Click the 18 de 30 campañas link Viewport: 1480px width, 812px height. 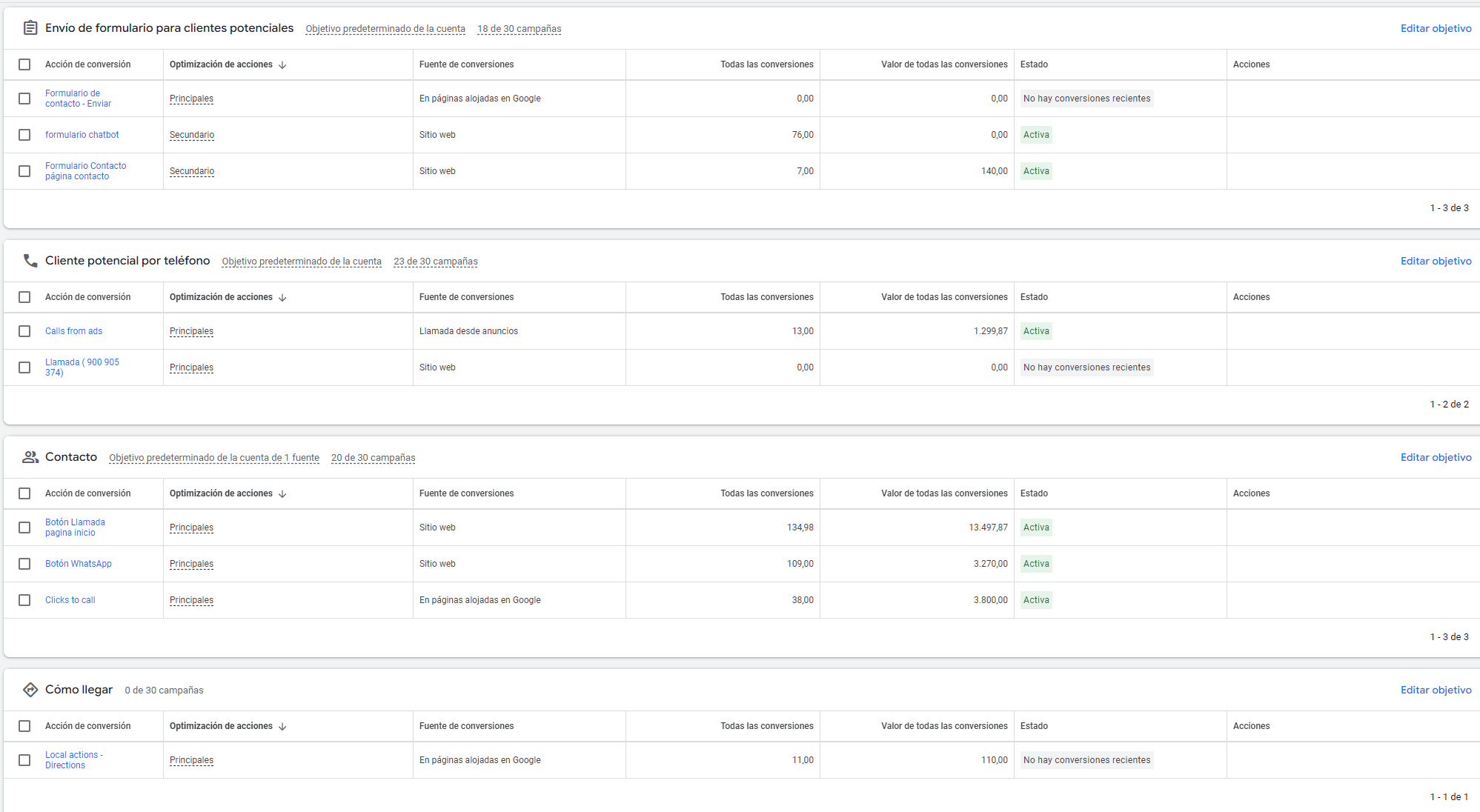(519, 29)
